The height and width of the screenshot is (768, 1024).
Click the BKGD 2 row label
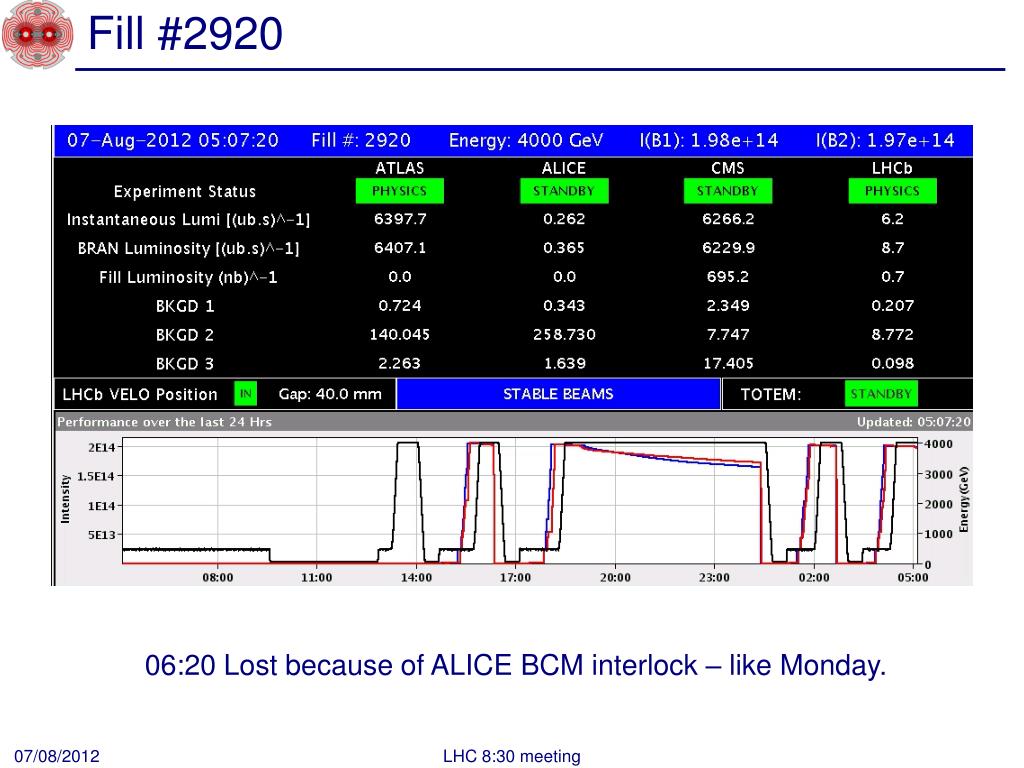185,334
